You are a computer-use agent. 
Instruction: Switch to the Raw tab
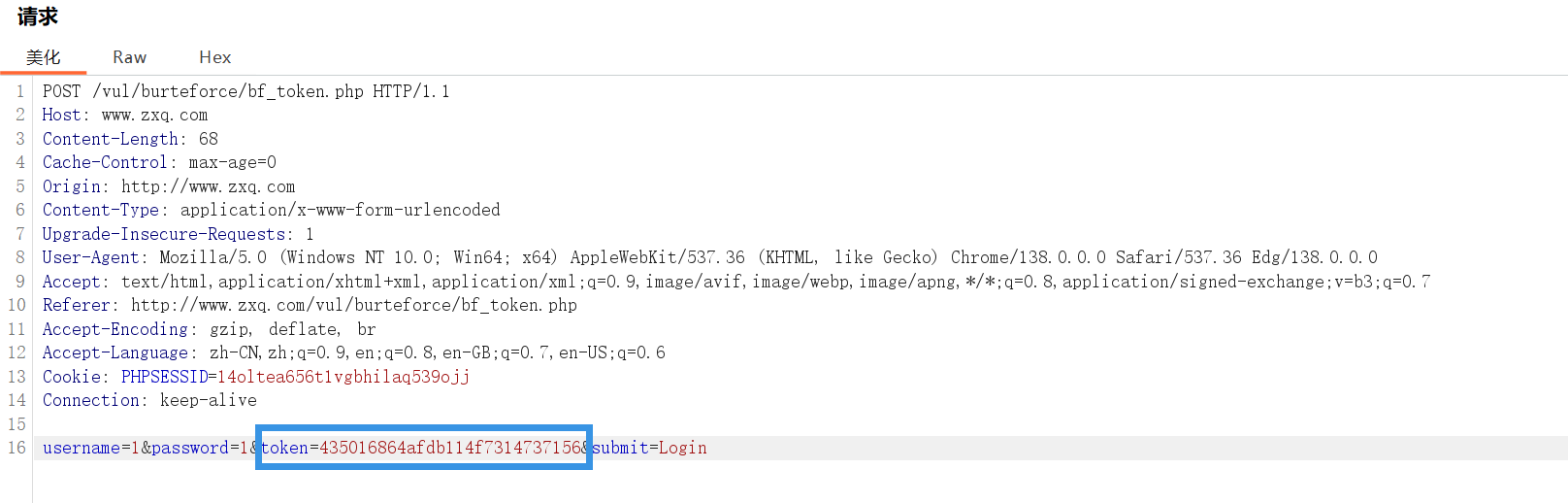(x=129, y=57)
